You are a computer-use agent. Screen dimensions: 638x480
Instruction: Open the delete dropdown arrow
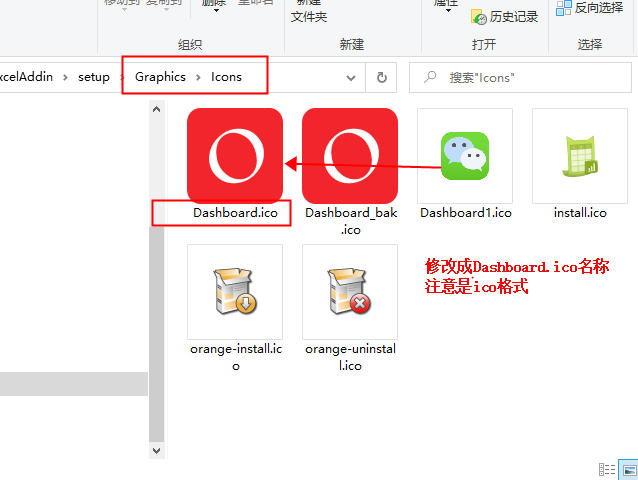coord(216,11)
